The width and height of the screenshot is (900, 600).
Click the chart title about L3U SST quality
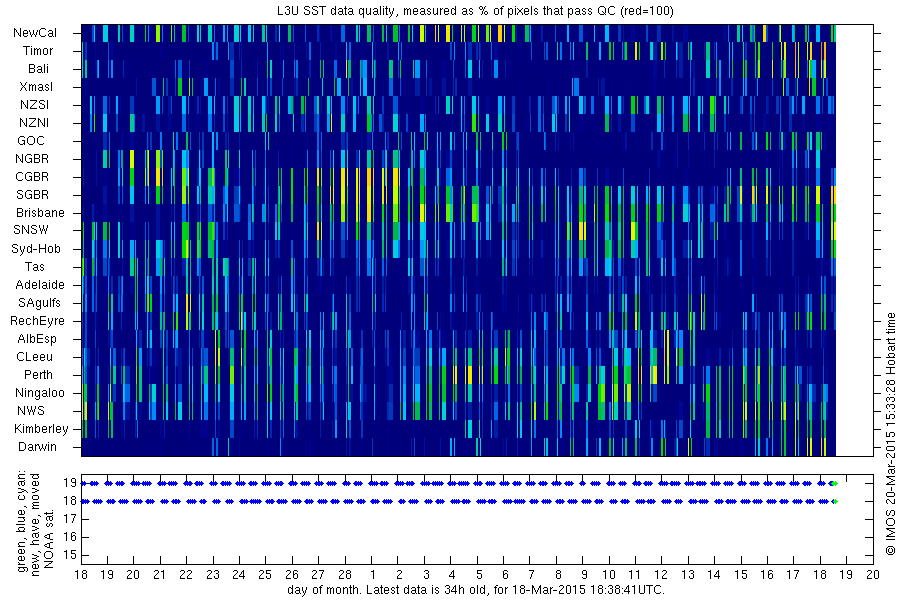[x=475, y=10]
